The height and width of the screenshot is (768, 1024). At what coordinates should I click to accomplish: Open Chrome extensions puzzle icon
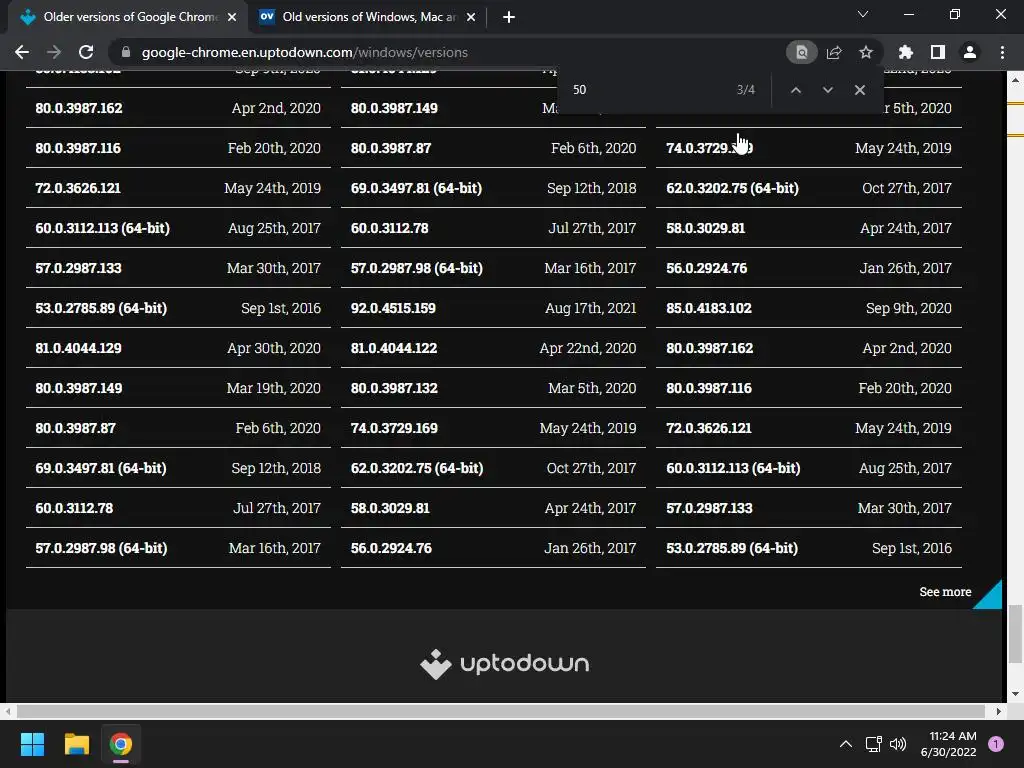point(905,52)
